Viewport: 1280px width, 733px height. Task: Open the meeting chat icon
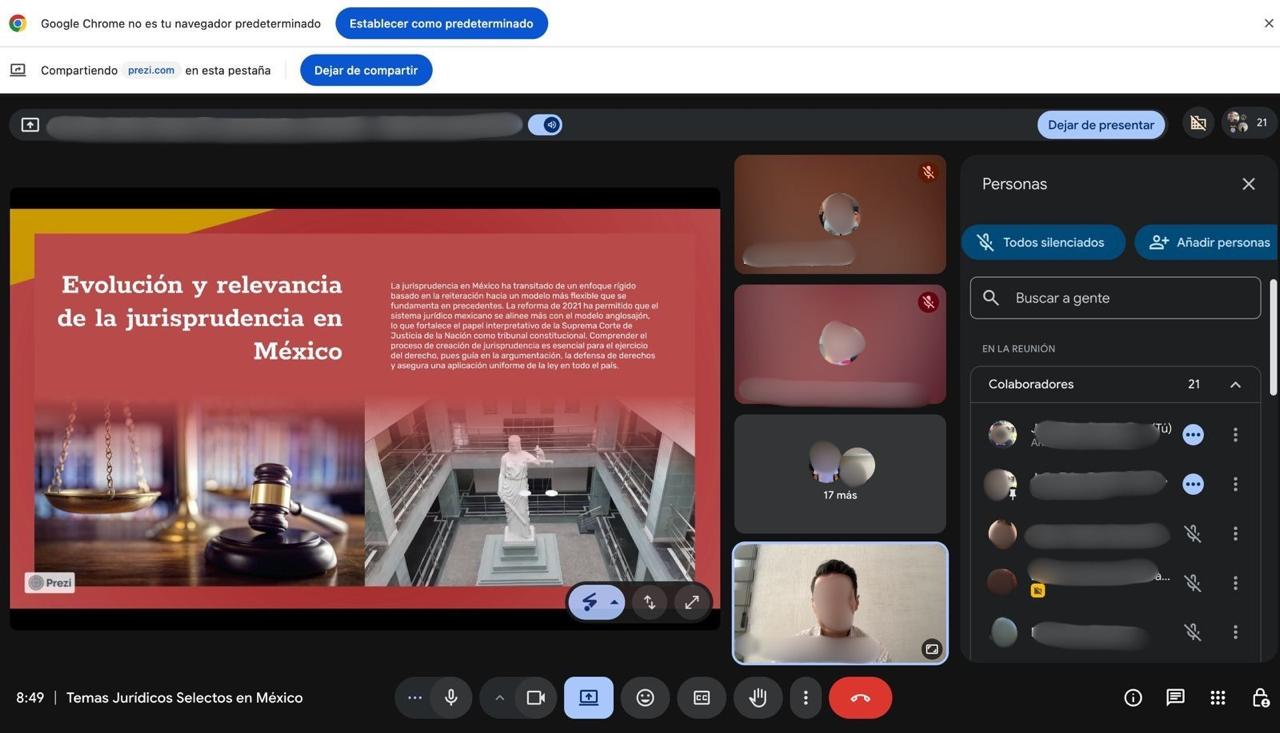coord(1175,698)
